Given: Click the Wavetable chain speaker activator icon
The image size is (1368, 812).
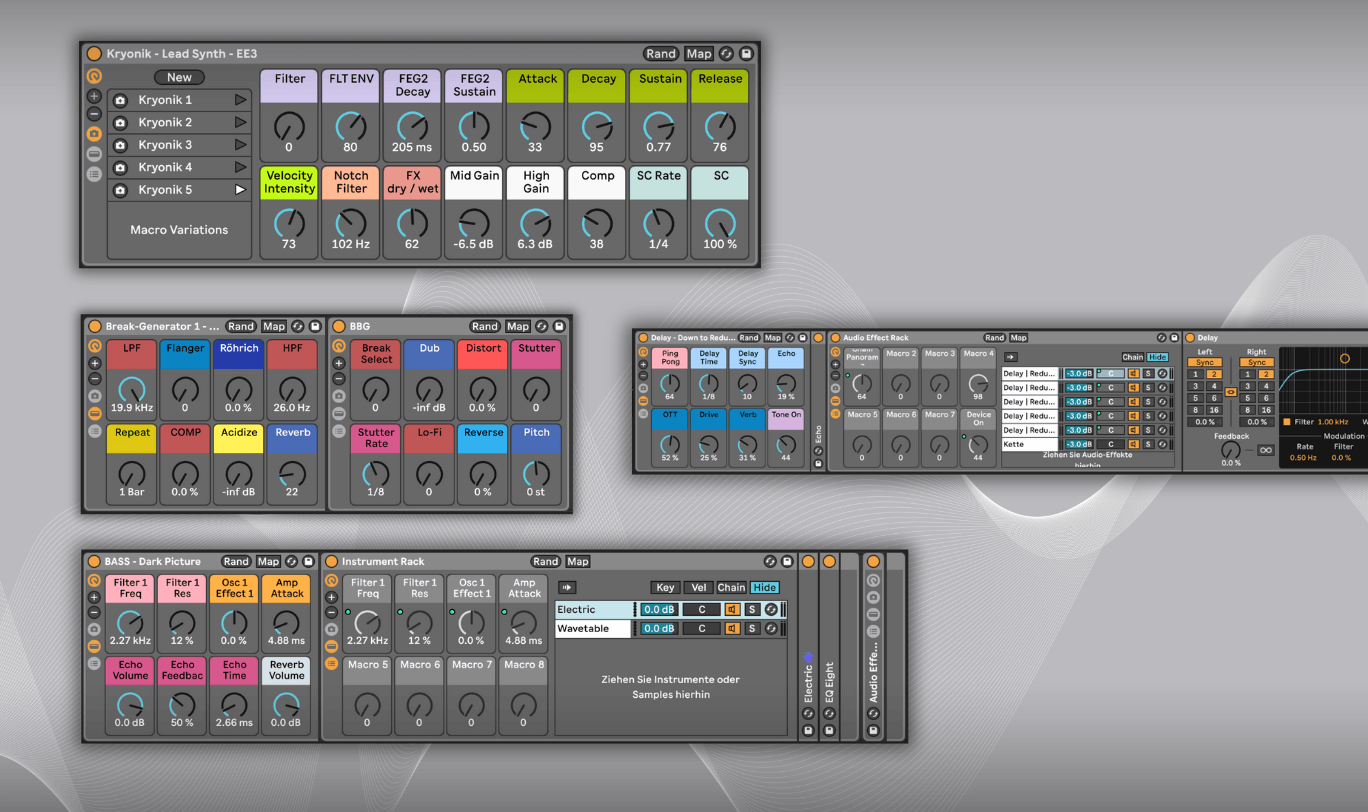Looking at the screenshot, I should (733, 628).
